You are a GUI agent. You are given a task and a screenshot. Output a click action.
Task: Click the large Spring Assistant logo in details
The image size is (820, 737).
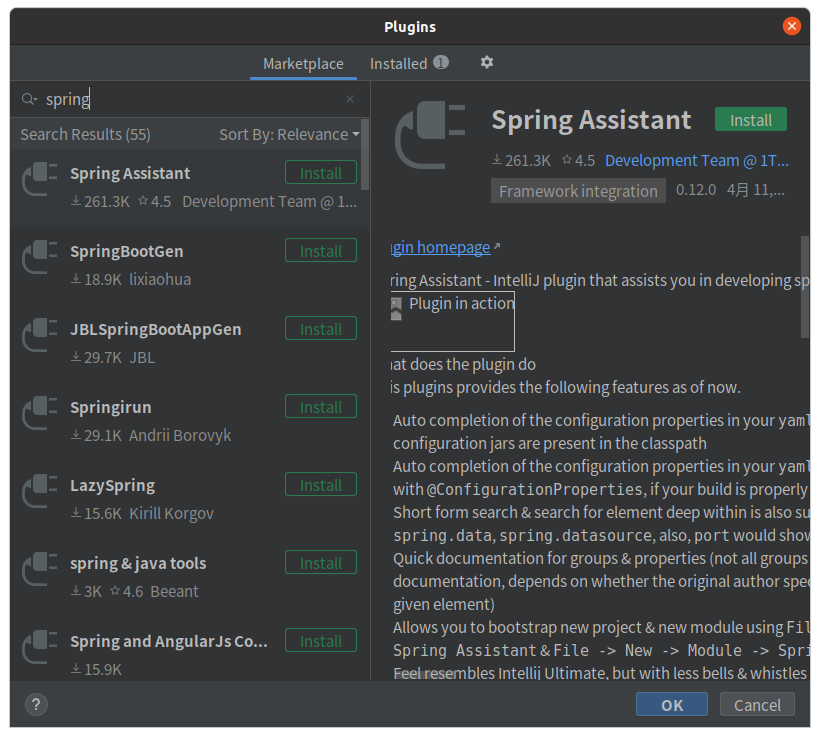(x=430, y=135)
